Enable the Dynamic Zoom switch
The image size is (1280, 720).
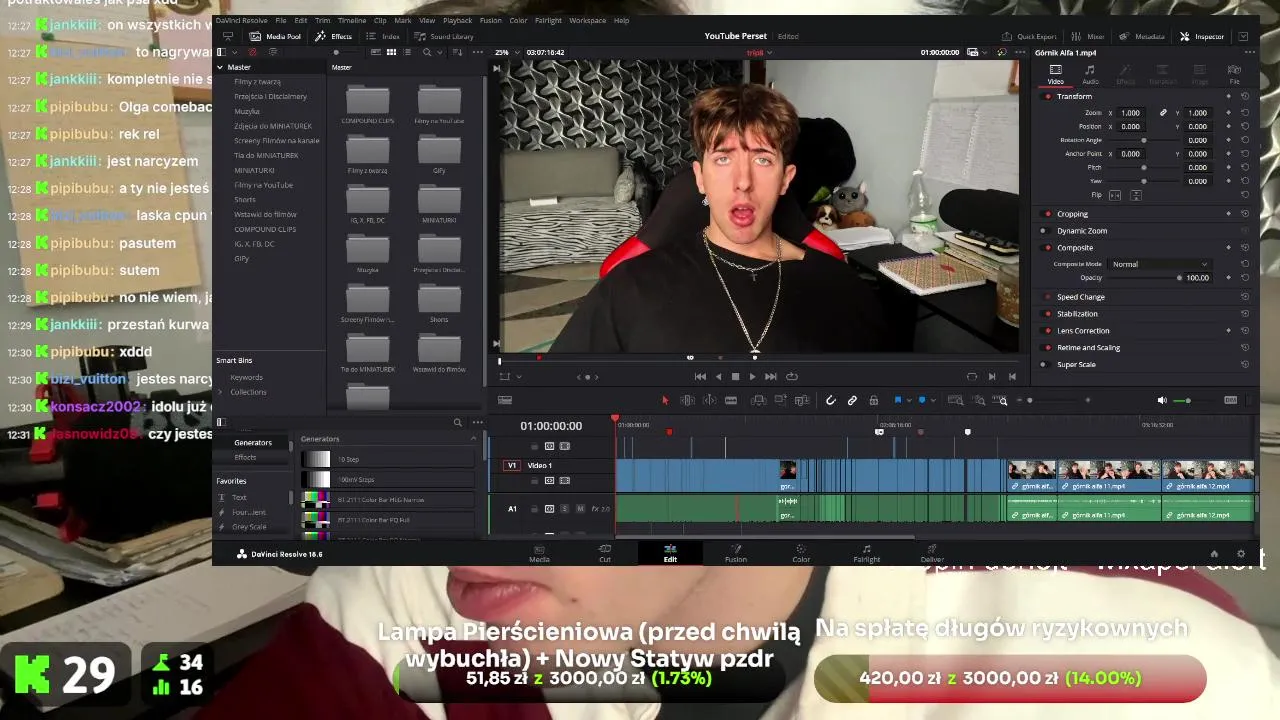point(1047,230)
